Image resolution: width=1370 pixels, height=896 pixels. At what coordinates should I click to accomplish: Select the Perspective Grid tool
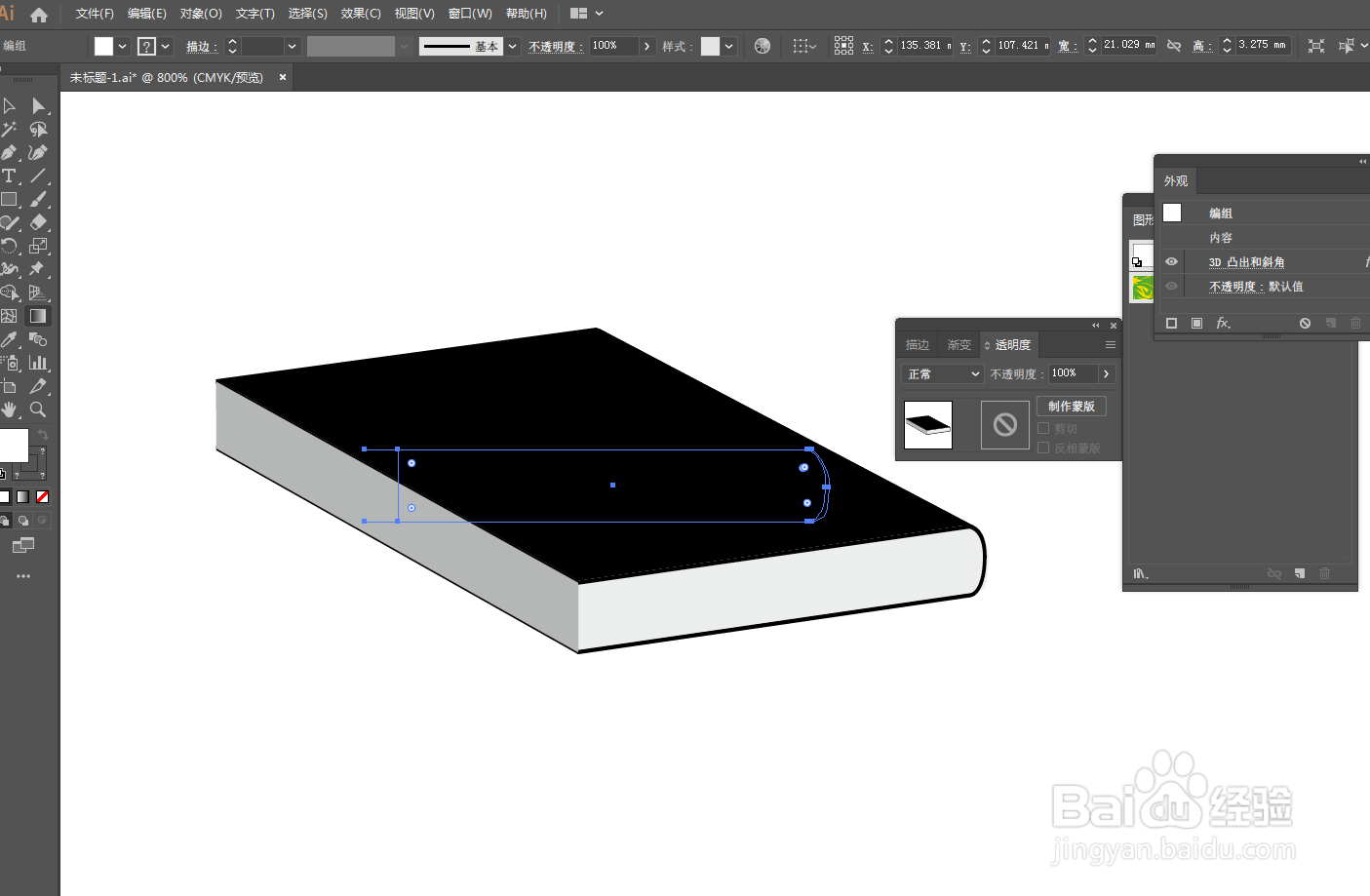coord(38,292)
